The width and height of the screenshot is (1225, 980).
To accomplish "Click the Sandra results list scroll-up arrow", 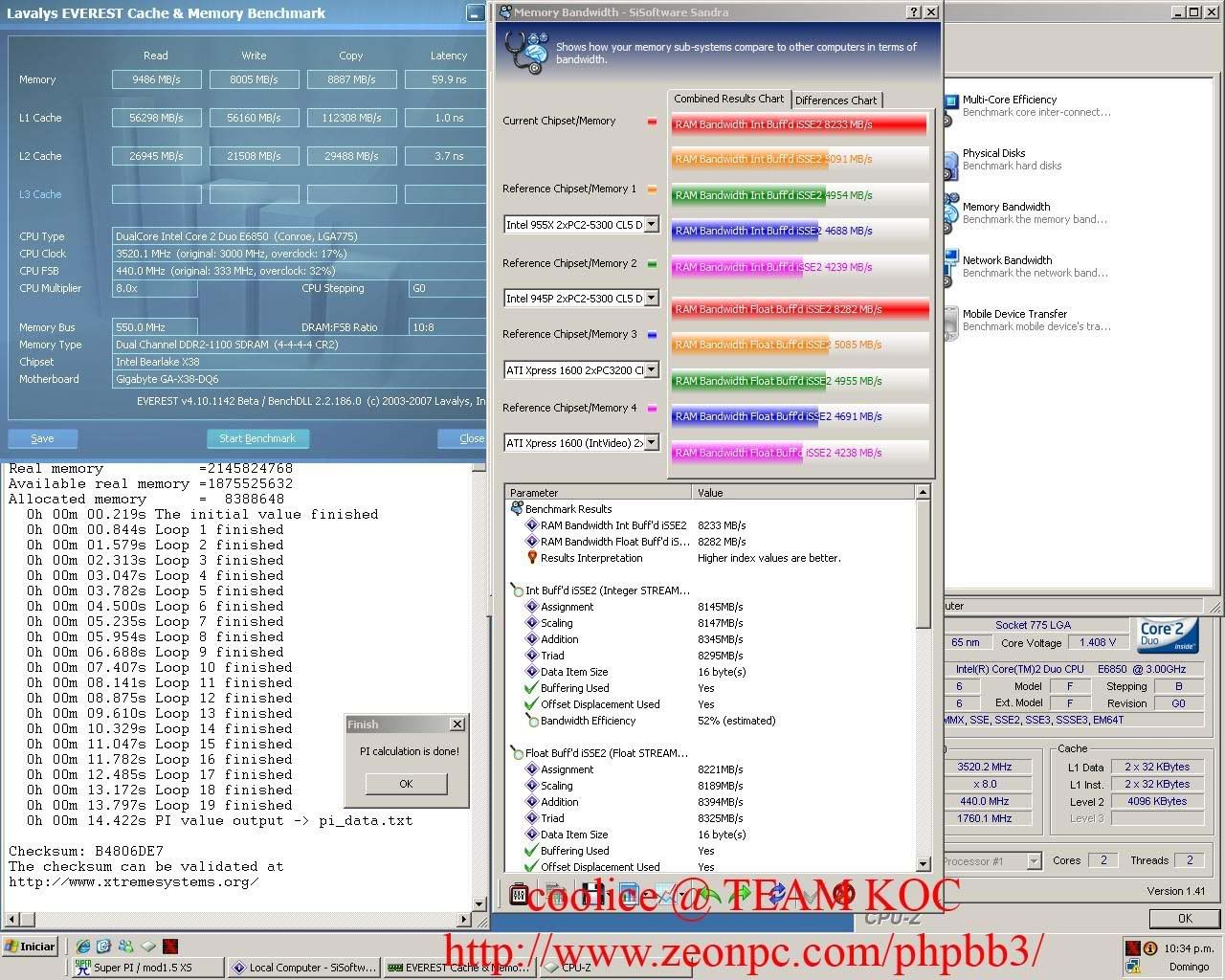I will click(923, 493).
